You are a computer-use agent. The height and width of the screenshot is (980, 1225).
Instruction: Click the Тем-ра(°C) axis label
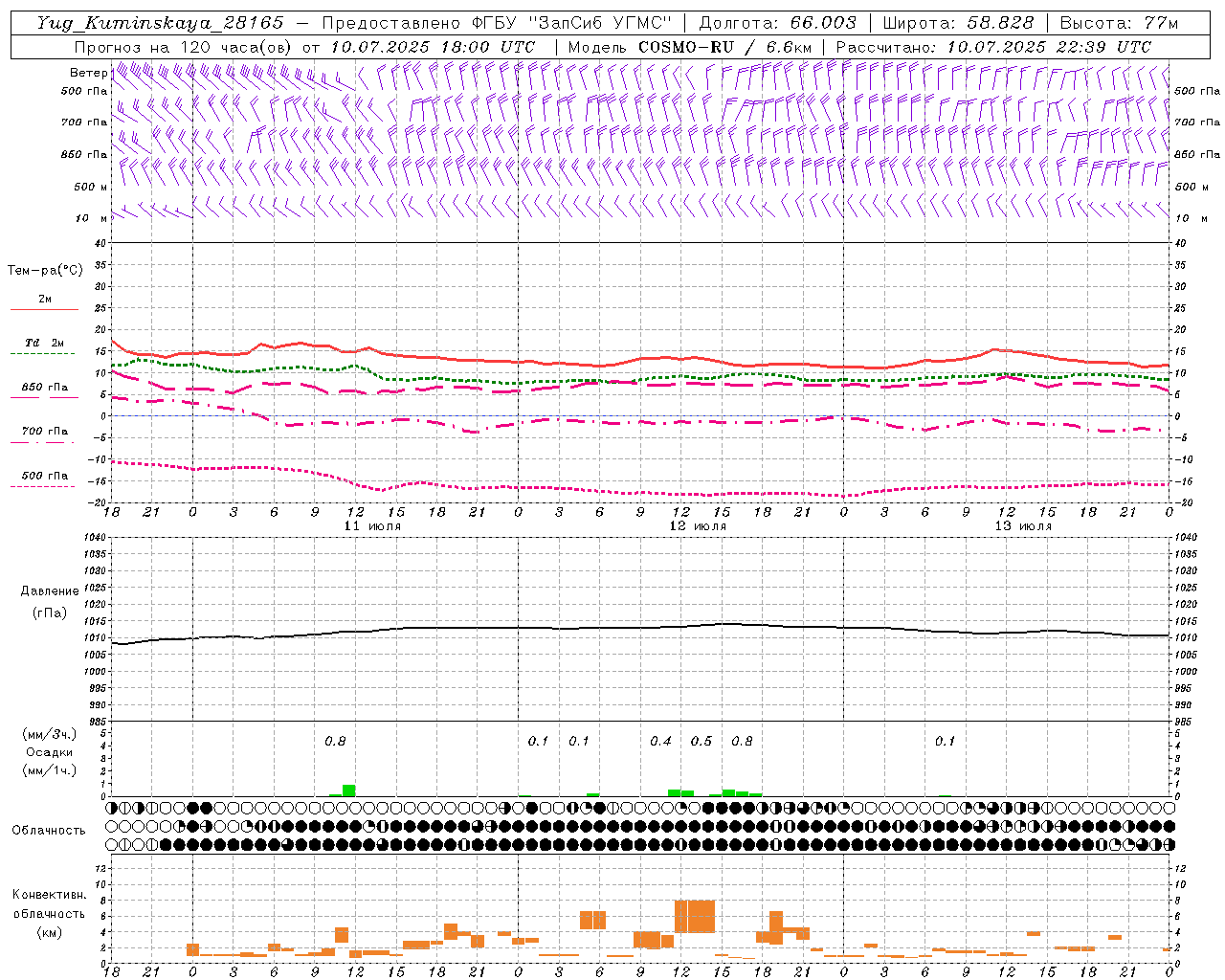tap(45, 271)
